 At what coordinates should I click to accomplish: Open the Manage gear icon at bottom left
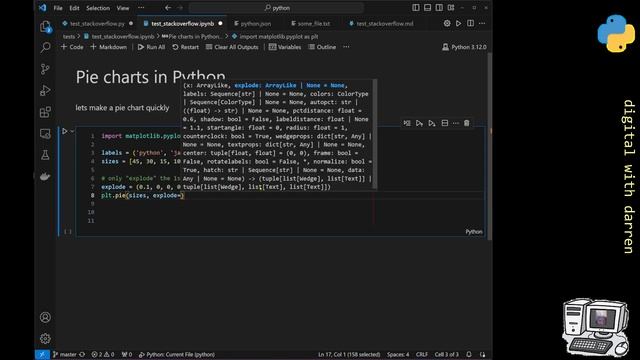coord(45,338)
